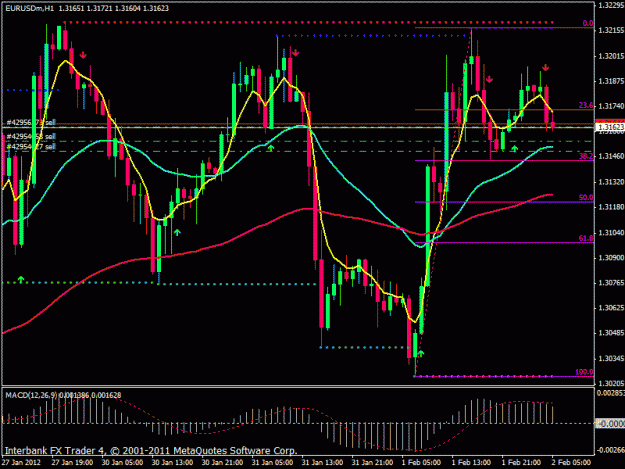Click the 1 Feb 21:00 time axis label
This screenshot has height=469, width=625.
[x=521, y=463]
